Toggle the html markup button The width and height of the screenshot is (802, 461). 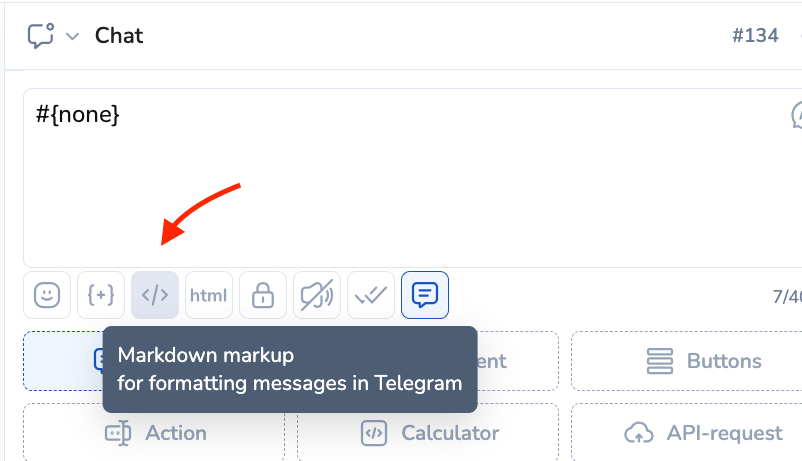(x=209, y=295)
